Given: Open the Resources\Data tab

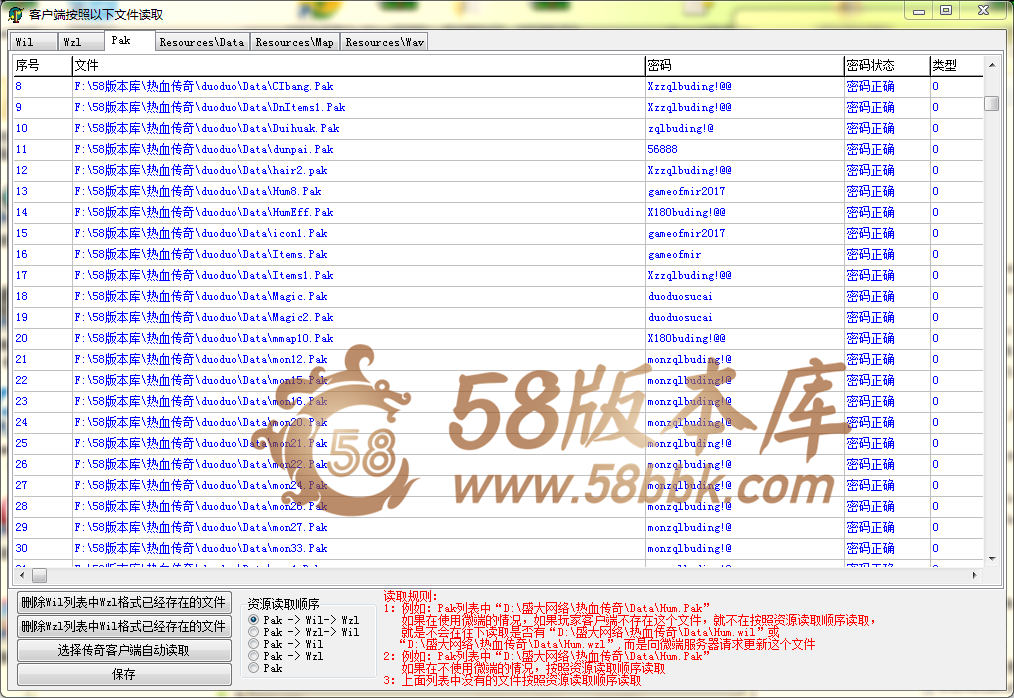Looking at the screenshot, I should point(202,42).
